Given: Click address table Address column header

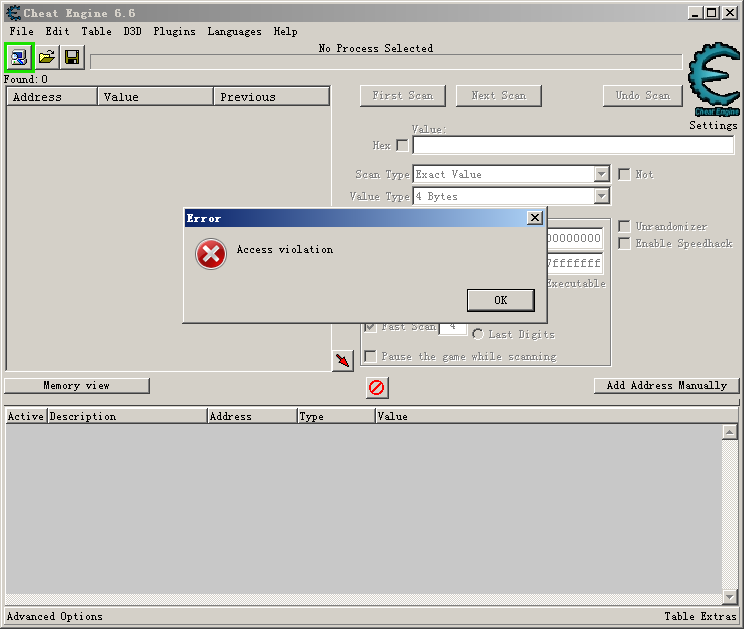Looking at the screenshot, I should tap(252, 416).
